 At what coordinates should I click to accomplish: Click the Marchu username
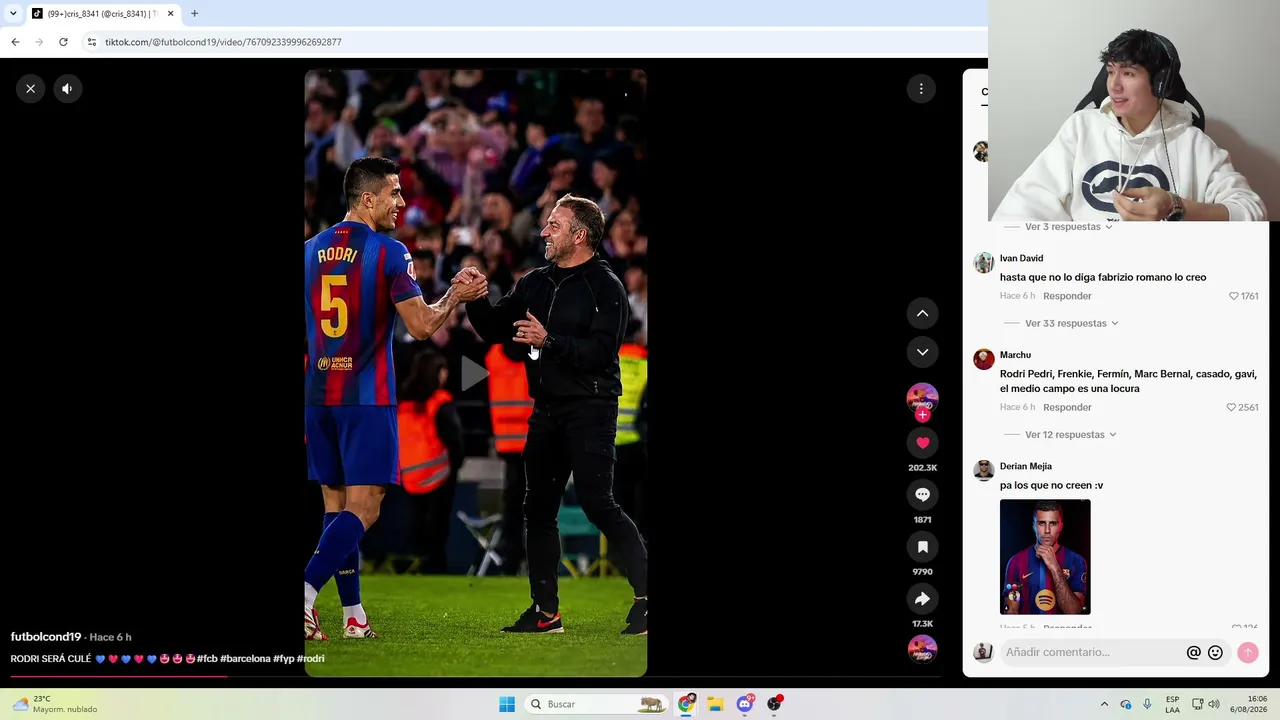1015,355
